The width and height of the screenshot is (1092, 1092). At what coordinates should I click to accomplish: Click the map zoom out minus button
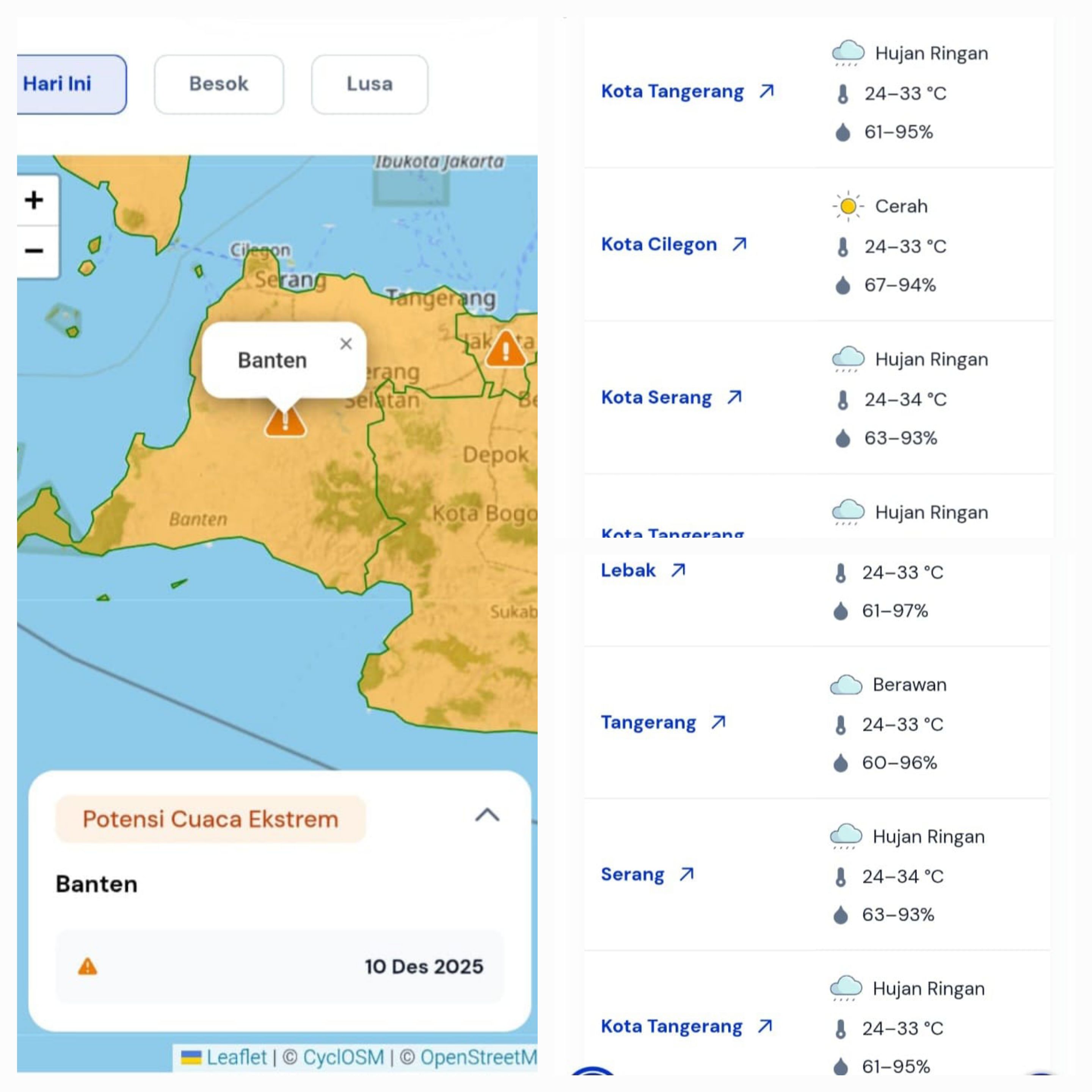click(35, 250)
